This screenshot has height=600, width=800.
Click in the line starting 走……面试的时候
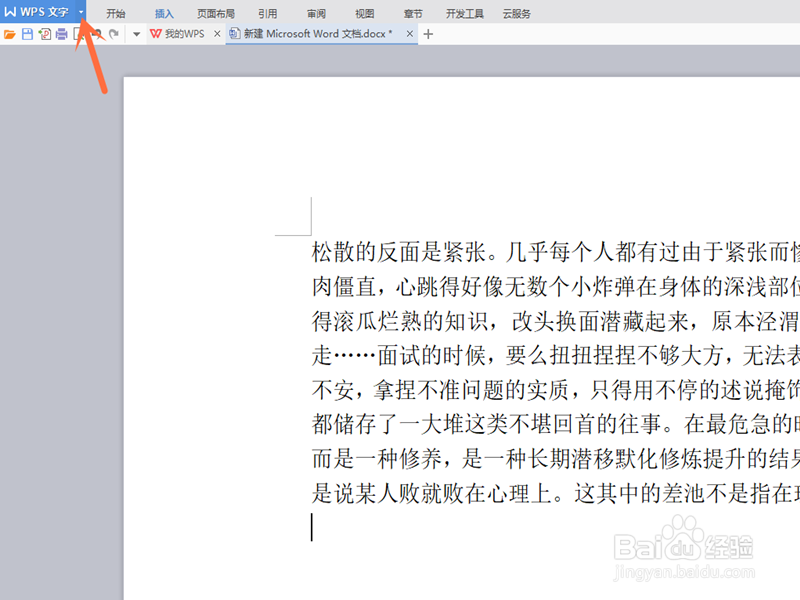point(556,356)
